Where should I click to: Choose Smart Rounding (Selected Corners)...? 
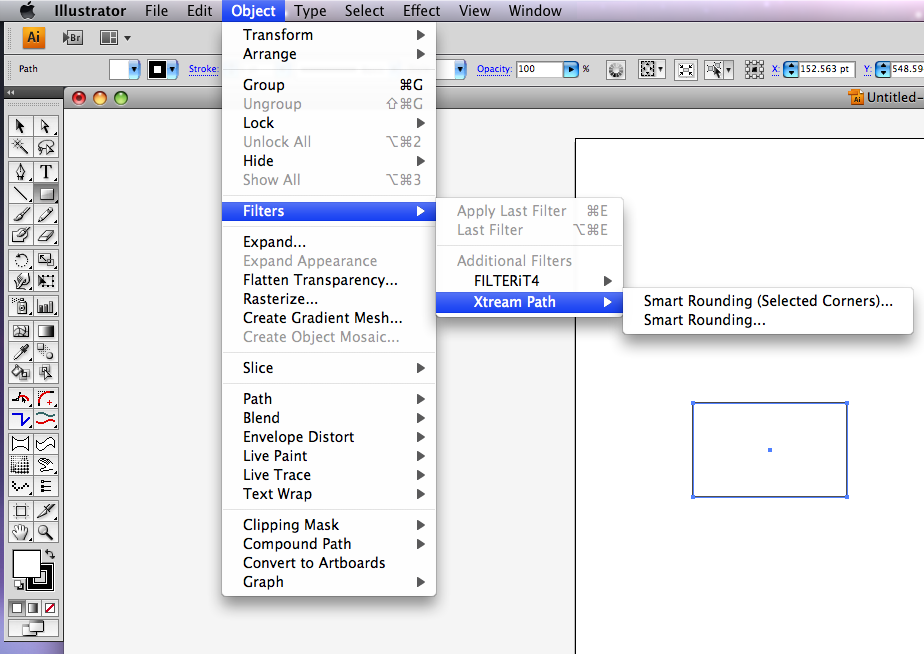(768, 300)
